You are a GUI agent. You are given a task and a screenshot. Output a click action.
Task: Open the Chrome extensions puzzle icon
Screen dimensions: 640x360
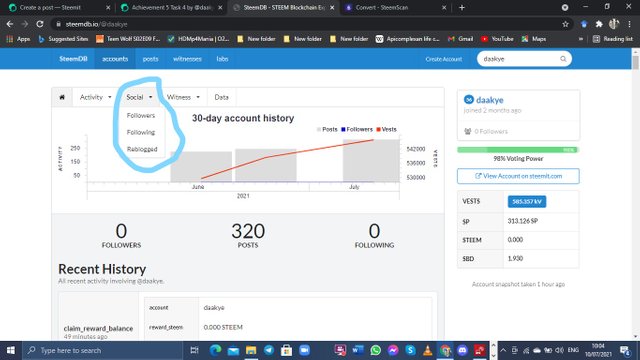pos(599,24)
